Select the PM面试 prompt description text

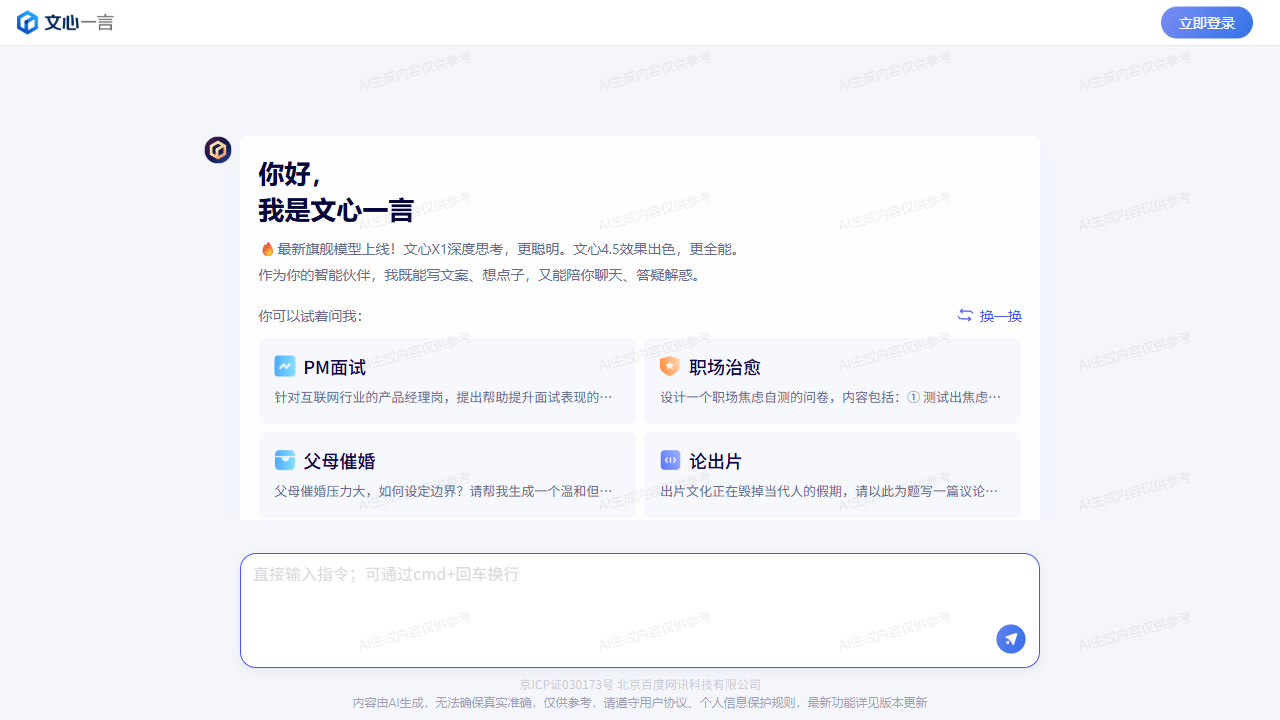[443, 397]
